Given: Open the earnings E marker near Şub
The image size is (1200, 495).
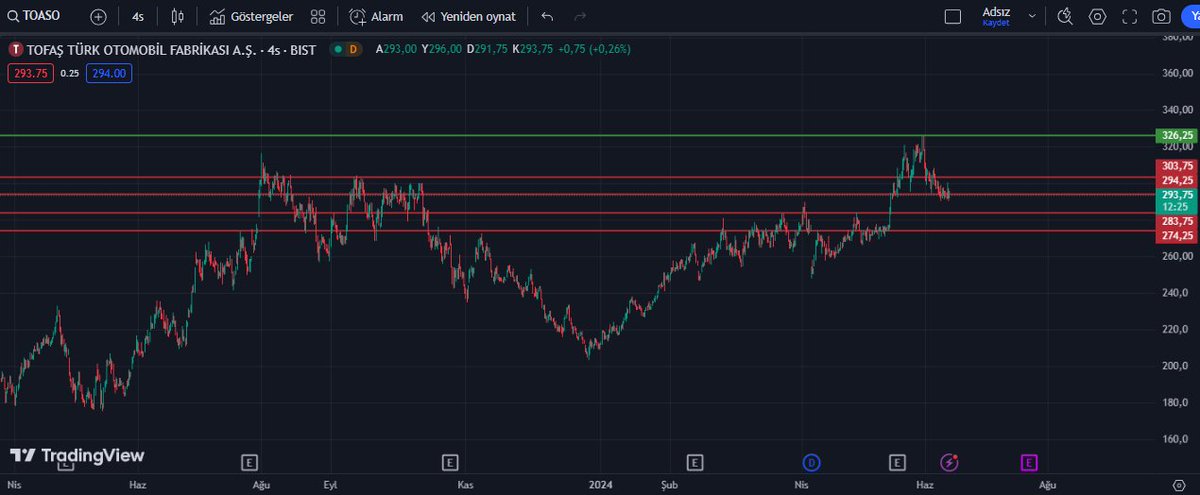Looking at the screenshot, I should (695, 462).
